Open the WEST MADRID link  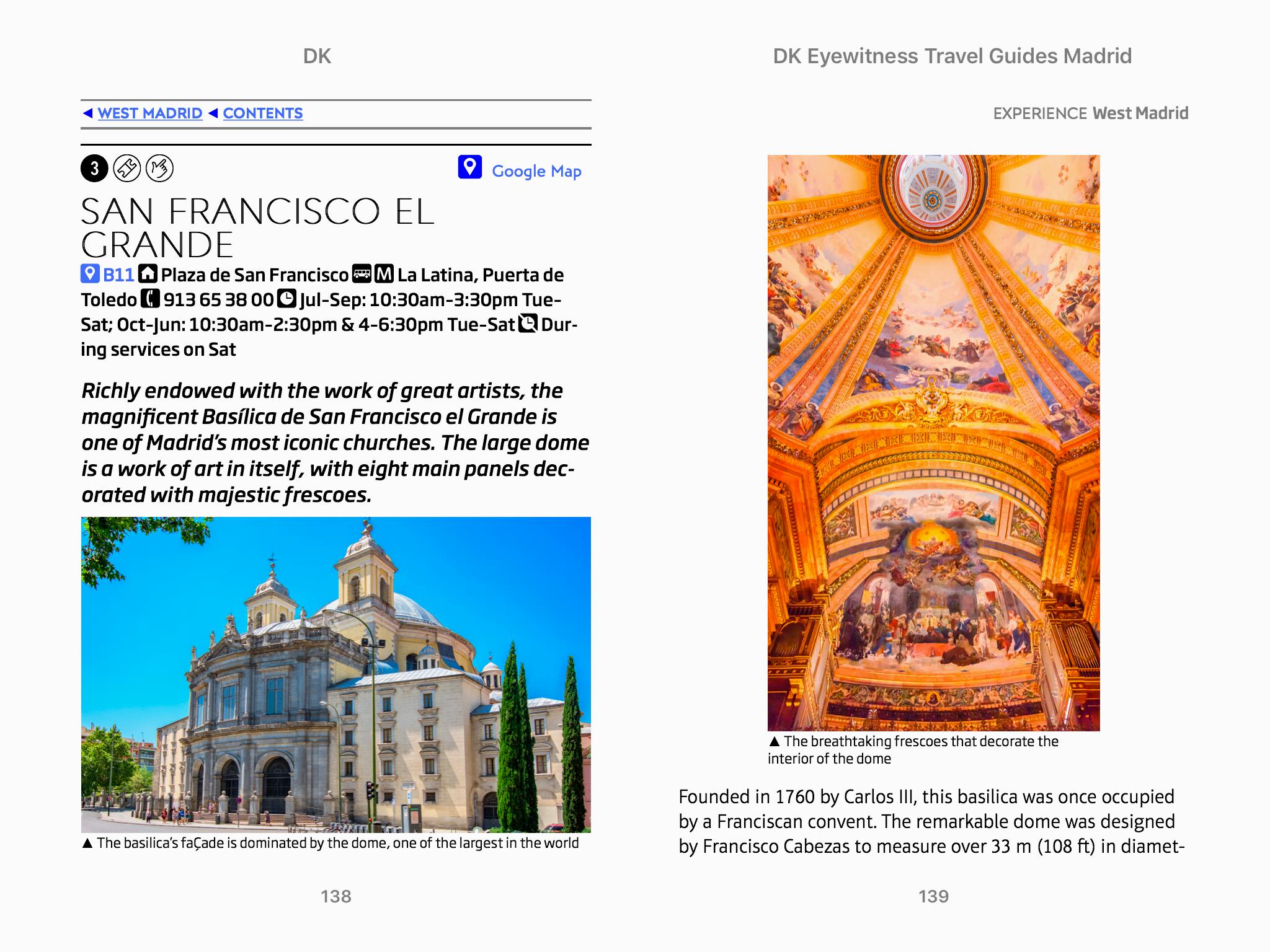click(150, 113)
